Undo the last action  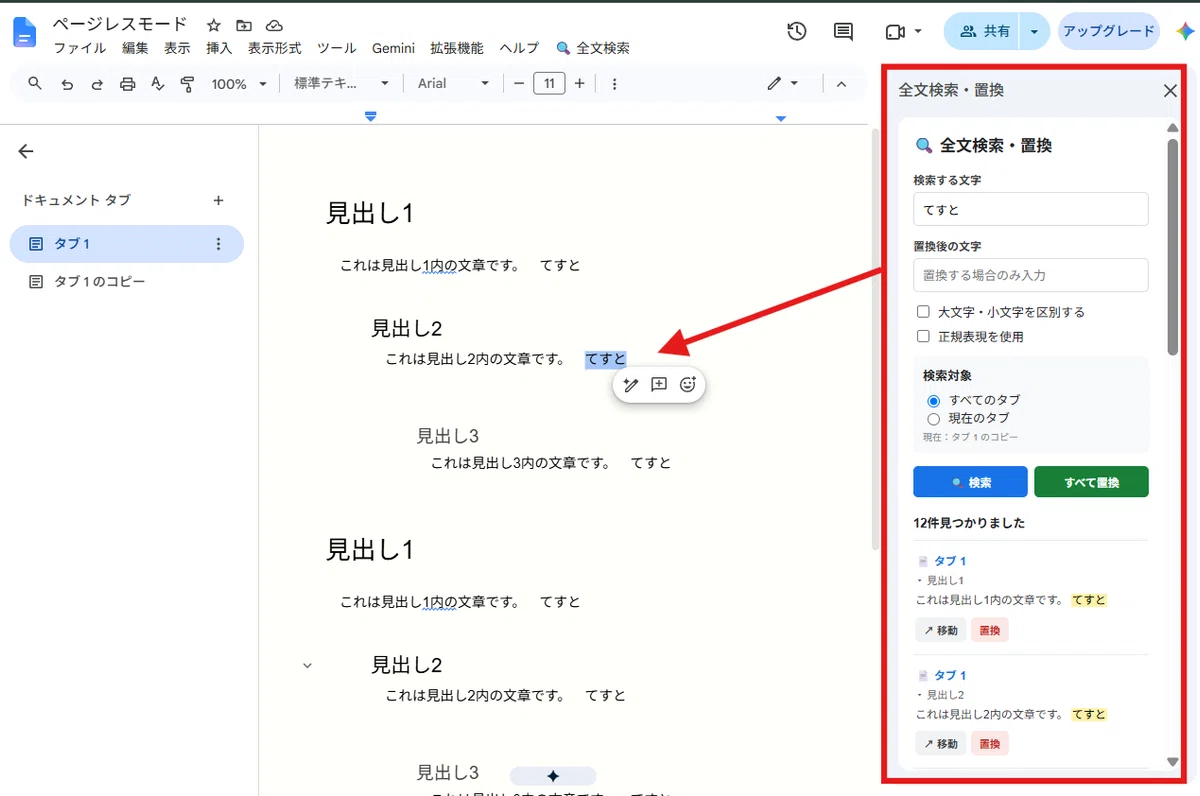pos(67,84)
